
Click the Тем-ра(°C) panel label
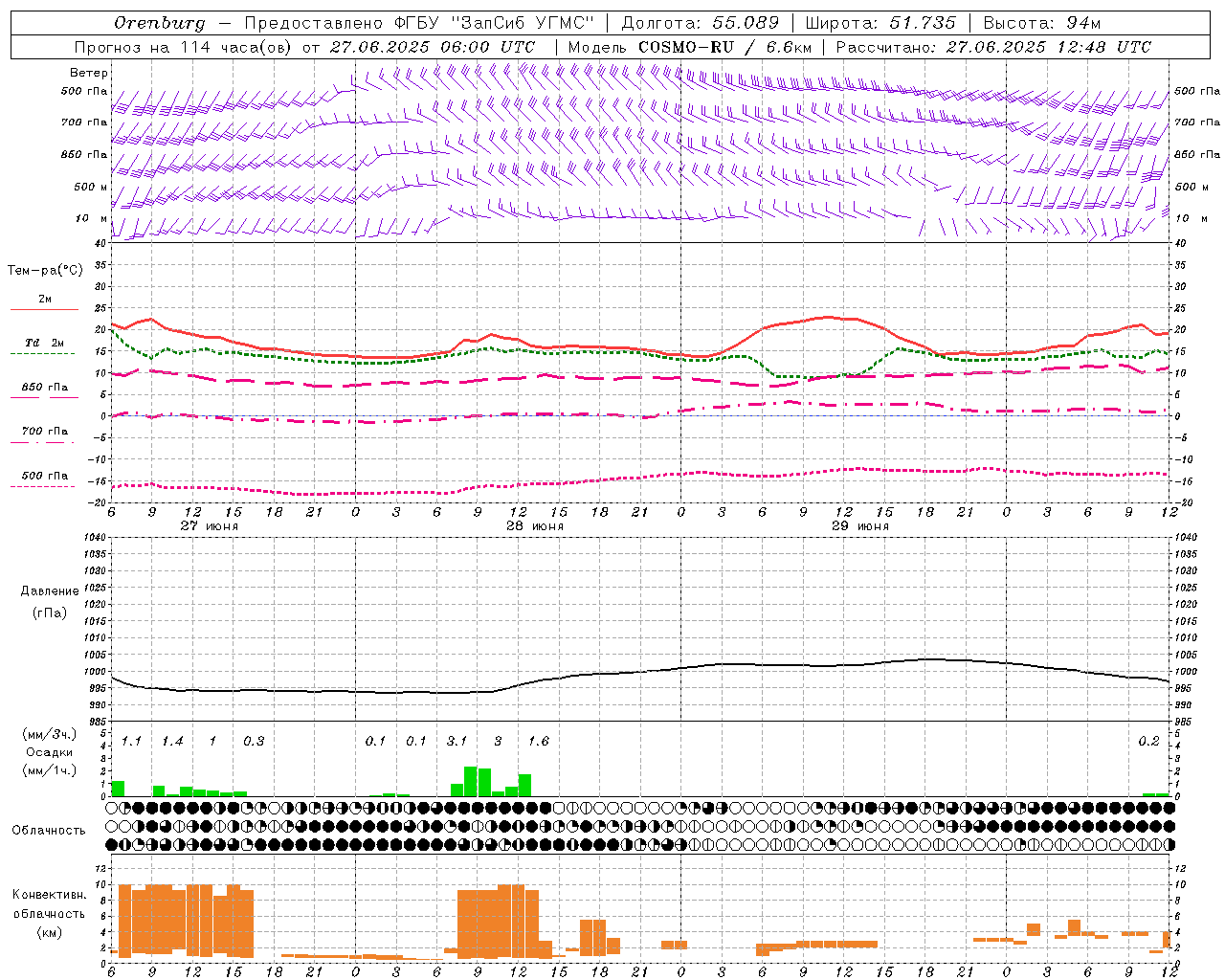point(45,271)
